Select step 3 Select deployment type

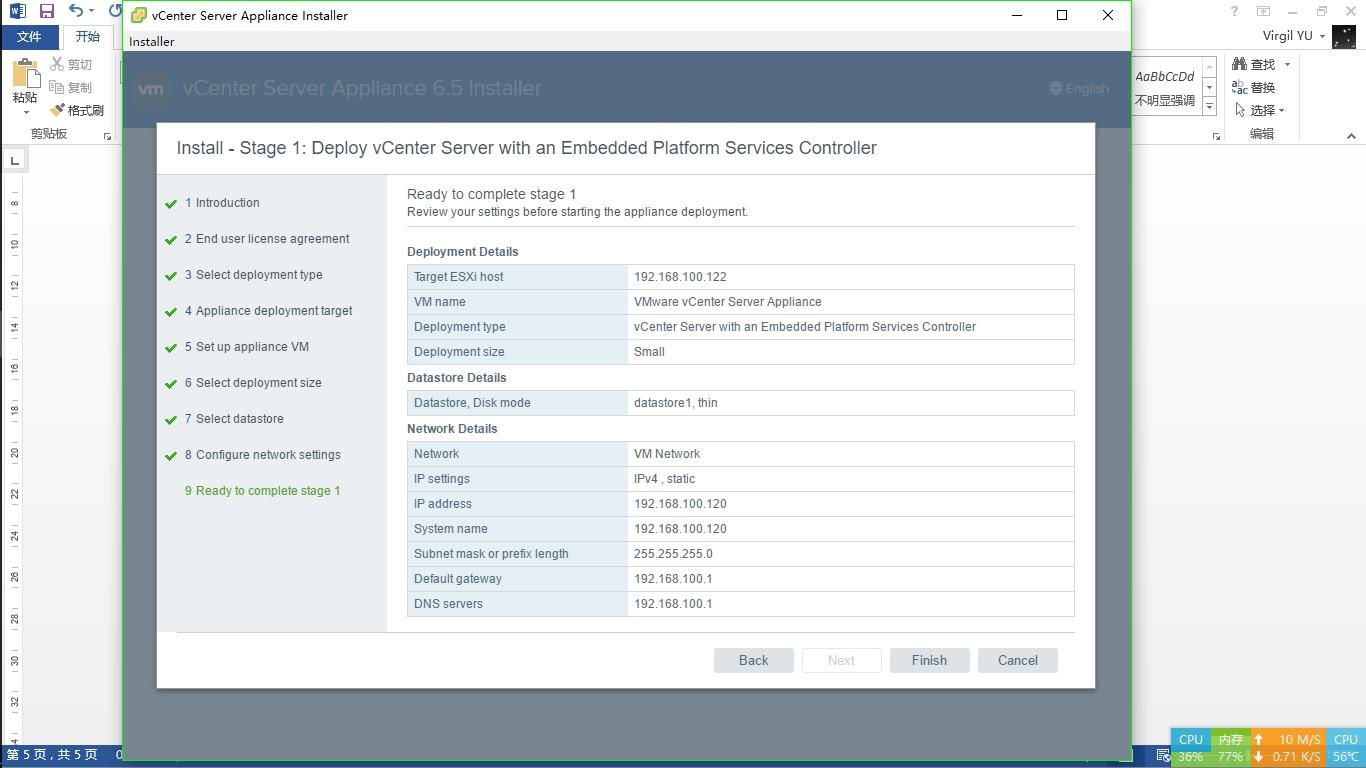pos(254,275)
